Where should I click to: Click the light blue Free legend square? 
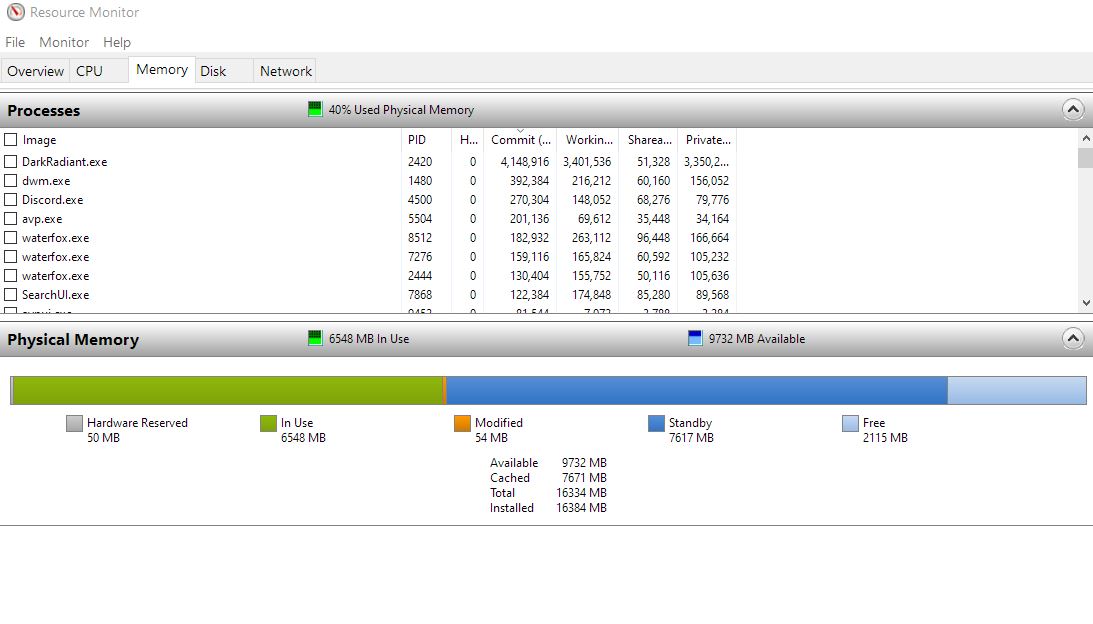coord(850,423)
